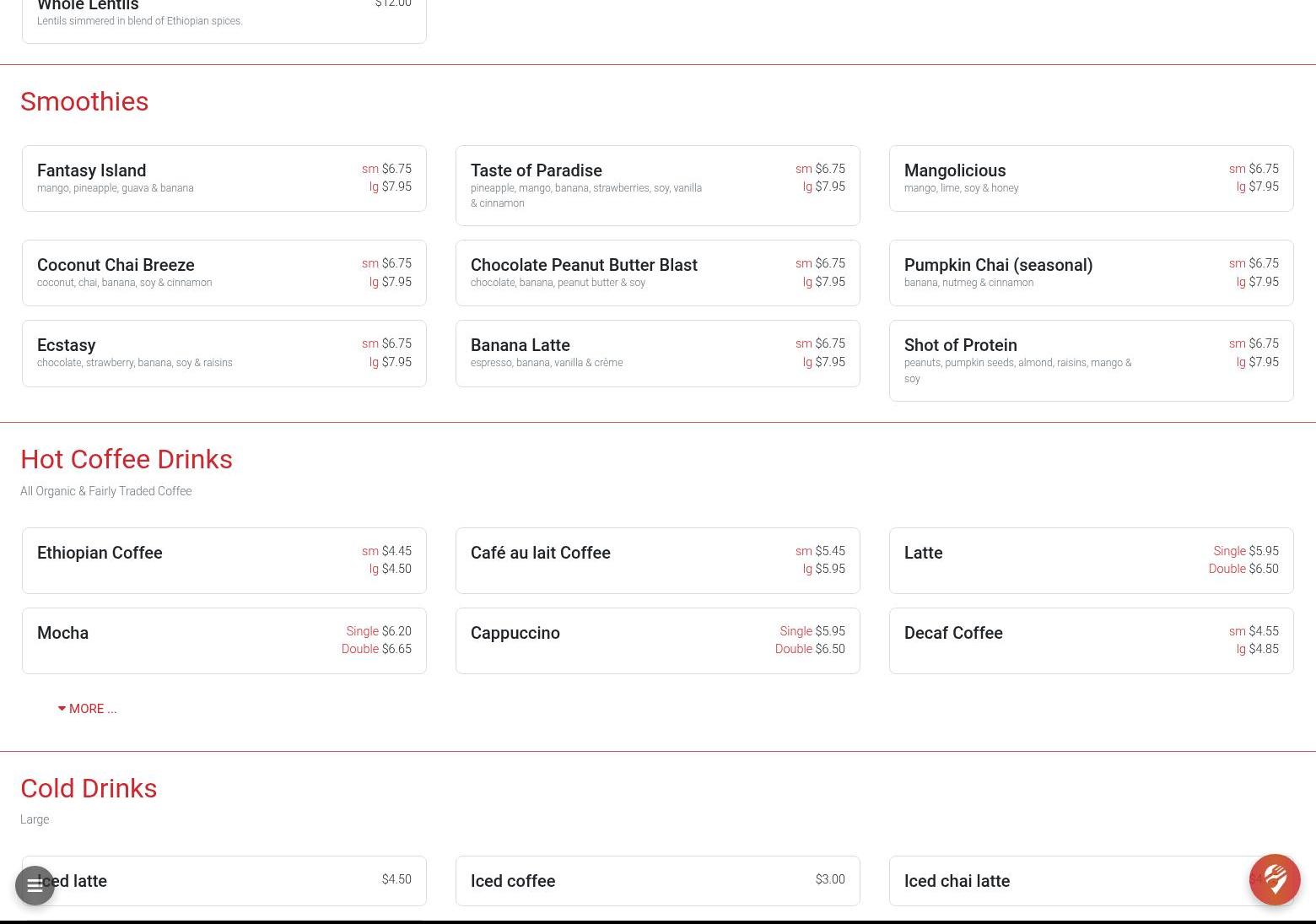Click the Pumpkin Chai (seasonal) item
The image size is (1316, 924).
(1091, 273)
